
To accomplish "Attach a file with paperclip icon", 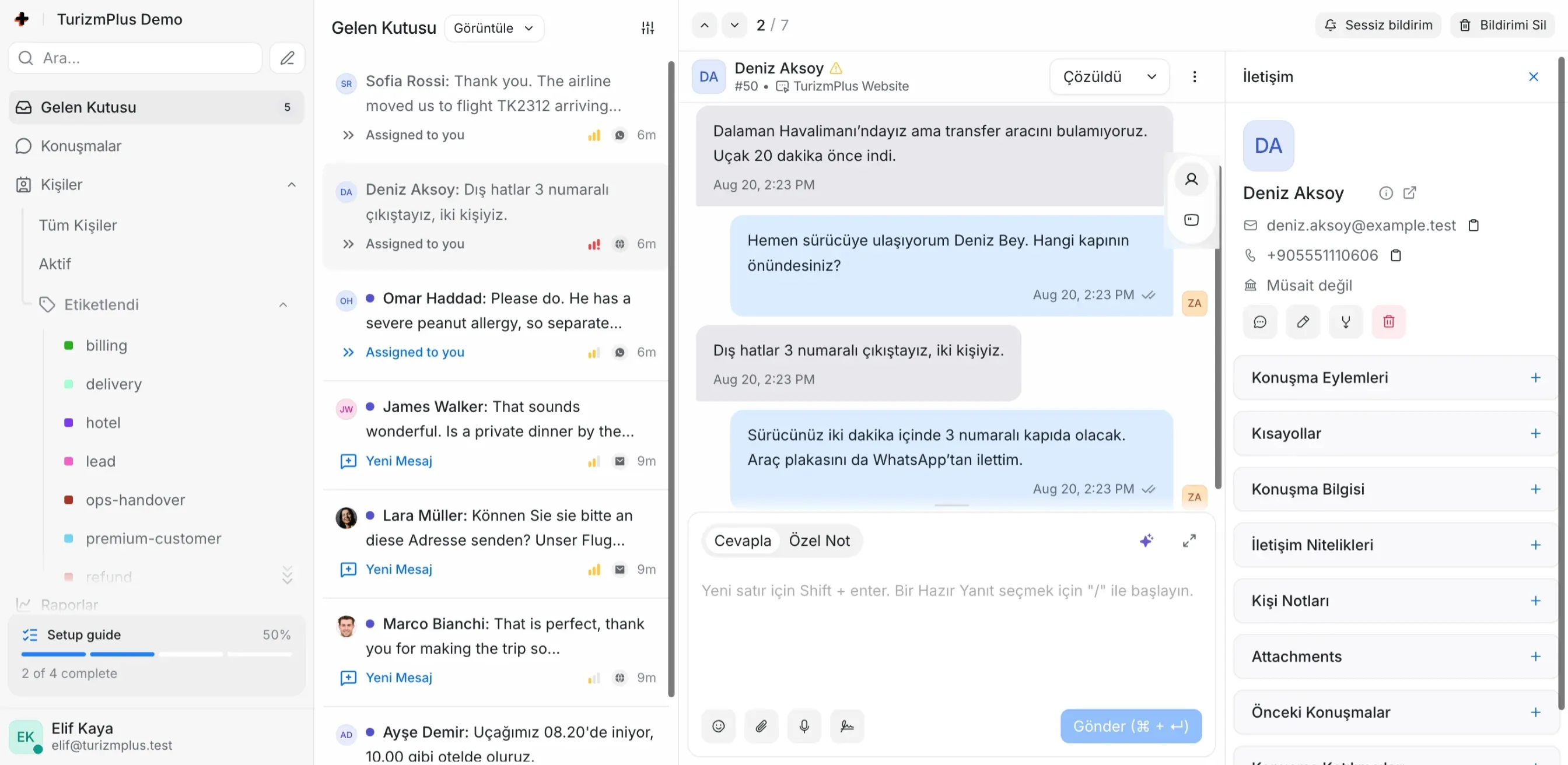I will click(x=761, y=726).
